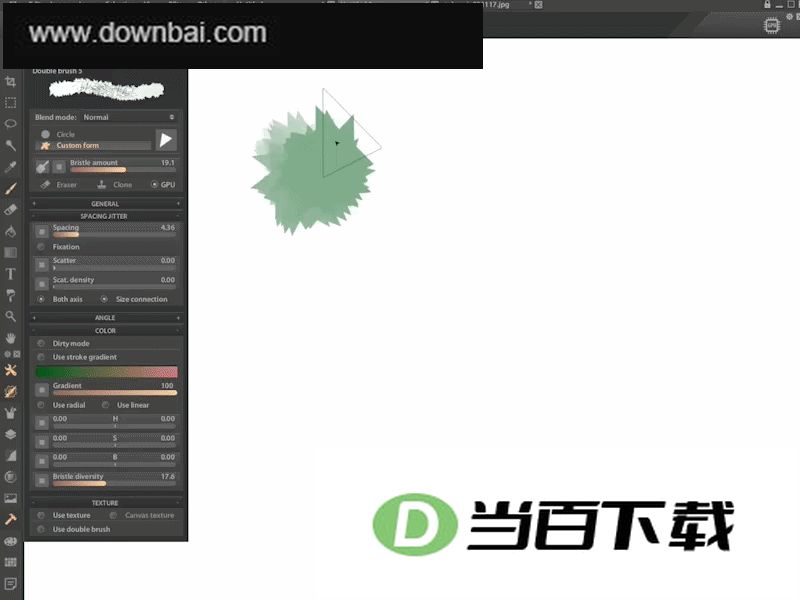Viewport: 800px width, 600px height.
Task: Select the Eraser tool in left toolbar
Action: (x=10, y=210)
